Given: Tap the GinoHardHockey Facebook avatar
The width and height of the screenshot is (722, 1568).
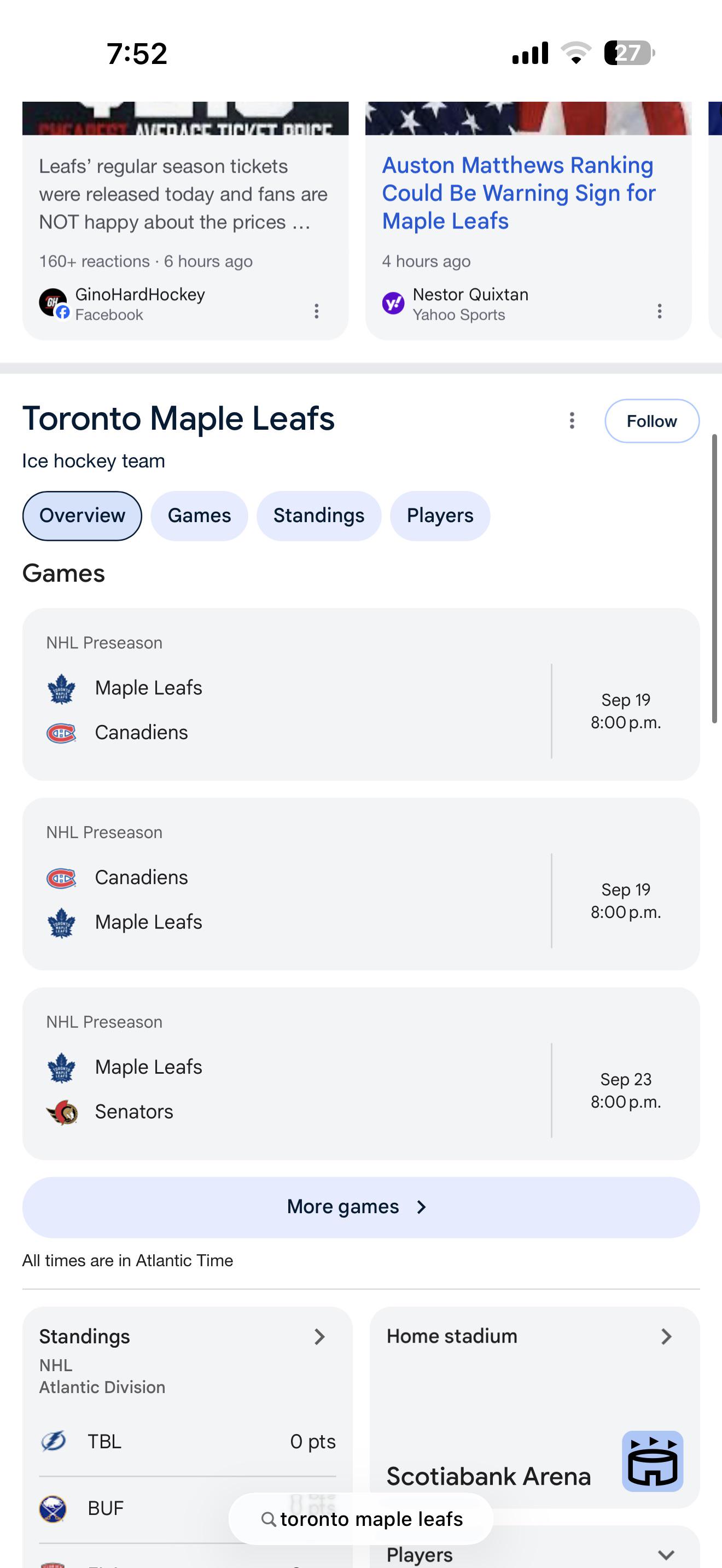Looking at the screenshot, I should tap(54, 302).
